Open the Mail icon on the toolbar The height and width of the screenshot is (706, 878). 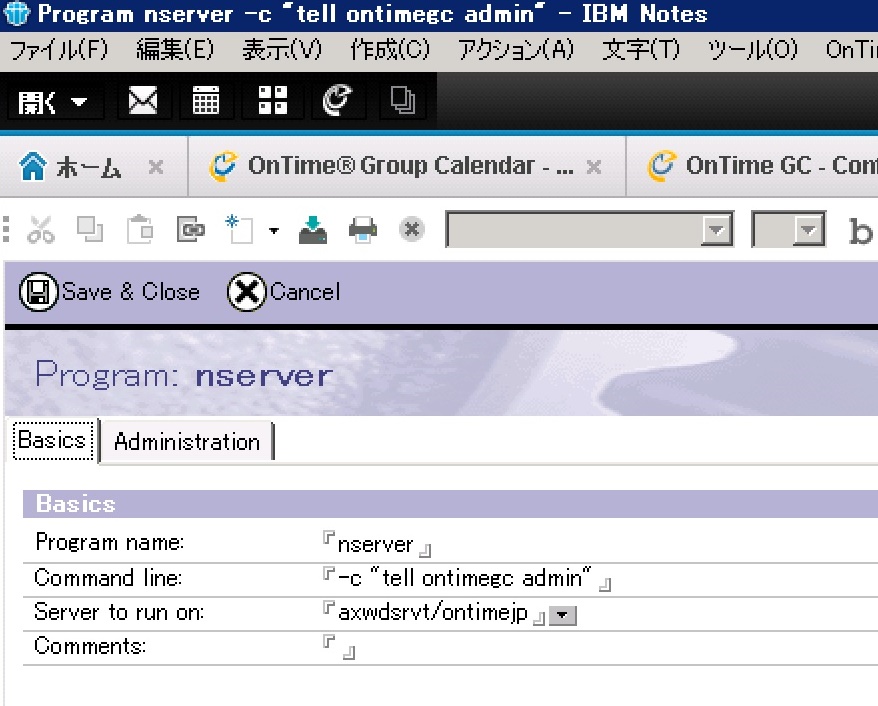[x=142, y=100]
